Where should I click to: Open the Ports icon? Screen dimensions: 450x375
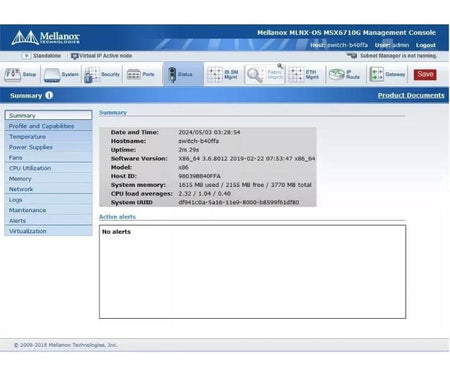pyautogui.click(x=134, y=74)
